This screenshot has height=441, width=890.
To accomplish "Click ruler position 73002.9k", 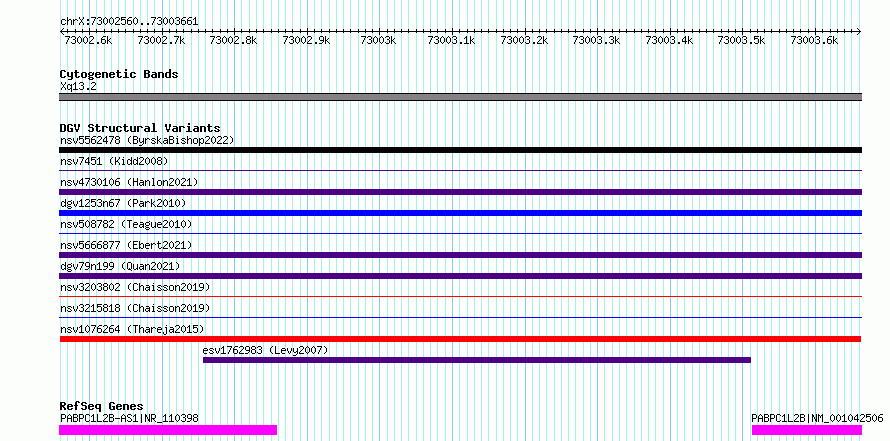I will click(x=306, y=40).
